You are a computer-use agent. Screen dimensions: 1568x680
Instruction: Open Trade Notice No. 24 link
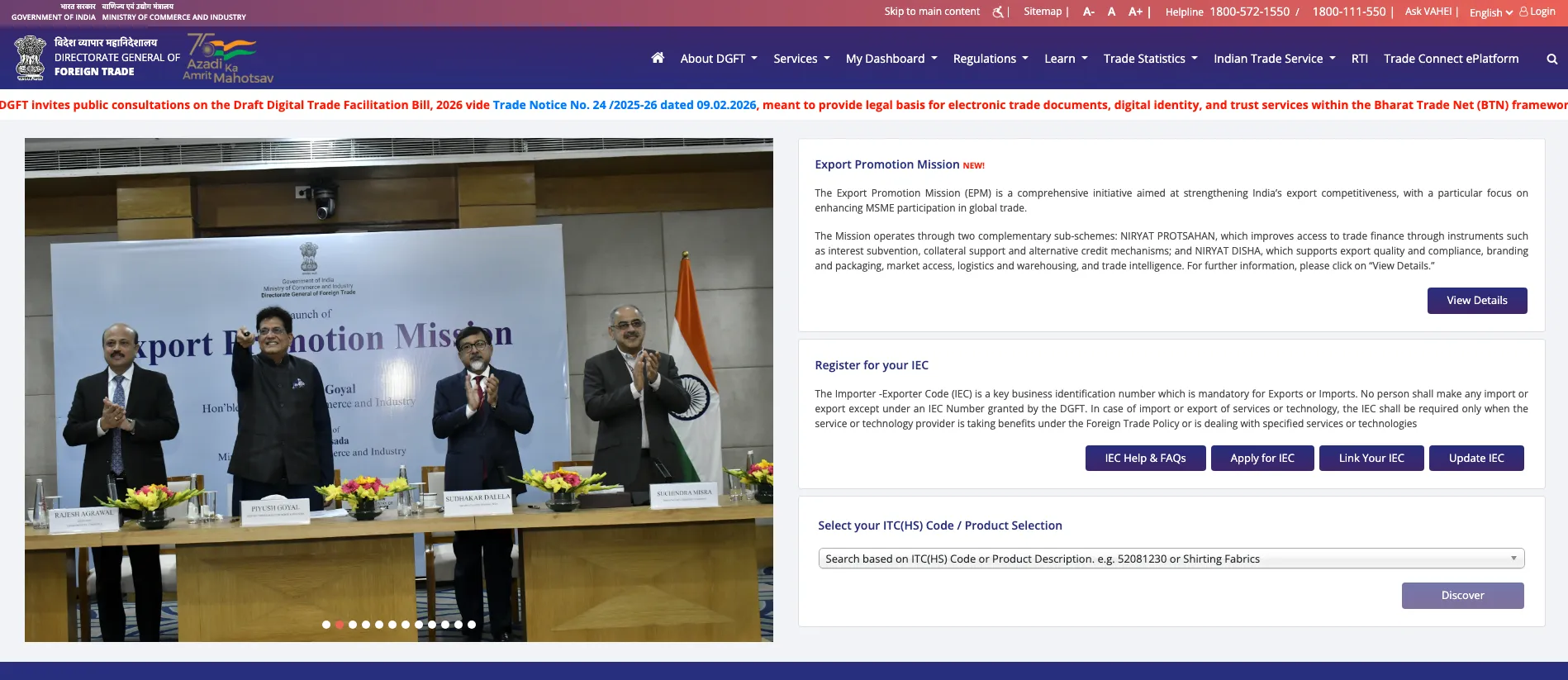coord(624,105)
